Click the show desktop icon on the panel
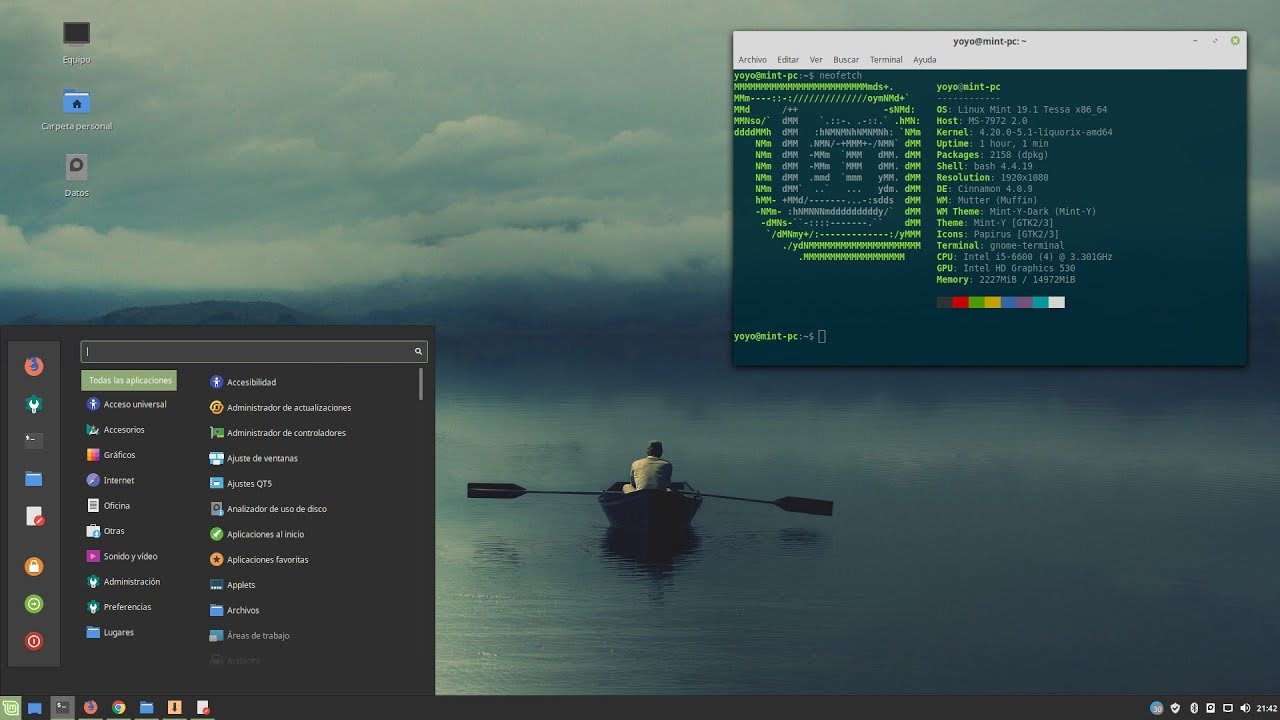The height and width of the screenshot is (720, 1280). [x=35, y=708]
